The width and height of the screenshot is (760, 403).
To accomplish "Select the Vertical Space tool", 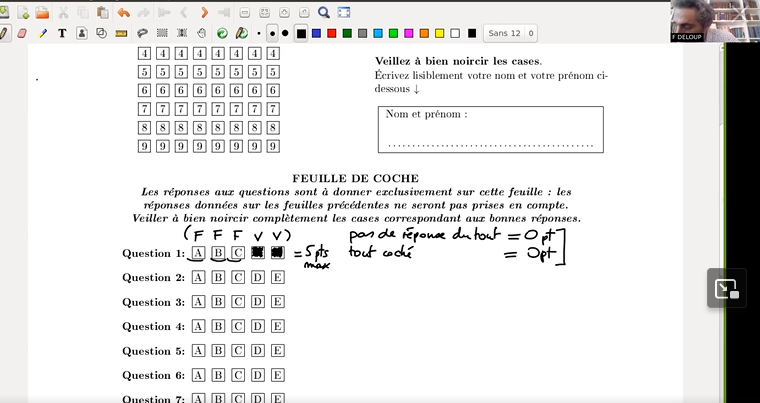I will pos(182,33).
